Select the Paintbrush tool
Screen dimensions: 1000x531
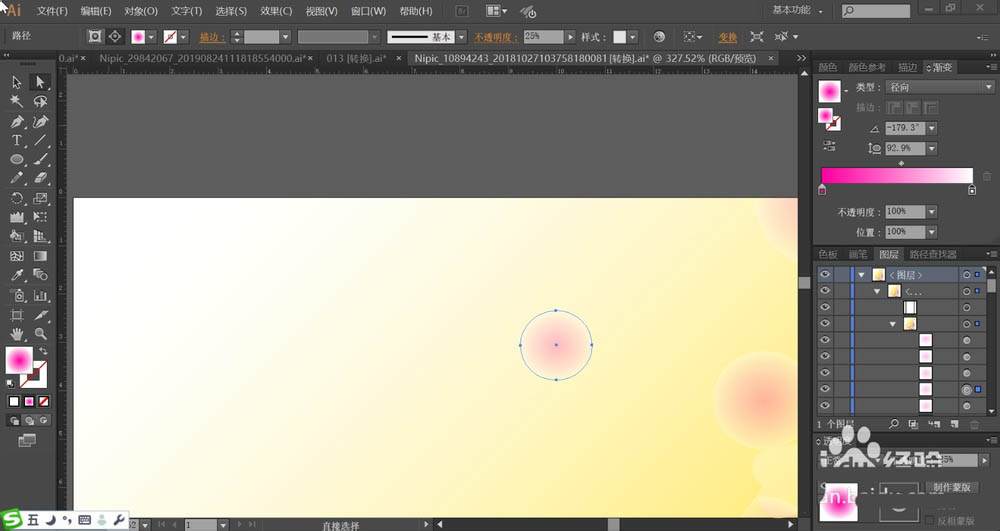[x=40, y=159]
